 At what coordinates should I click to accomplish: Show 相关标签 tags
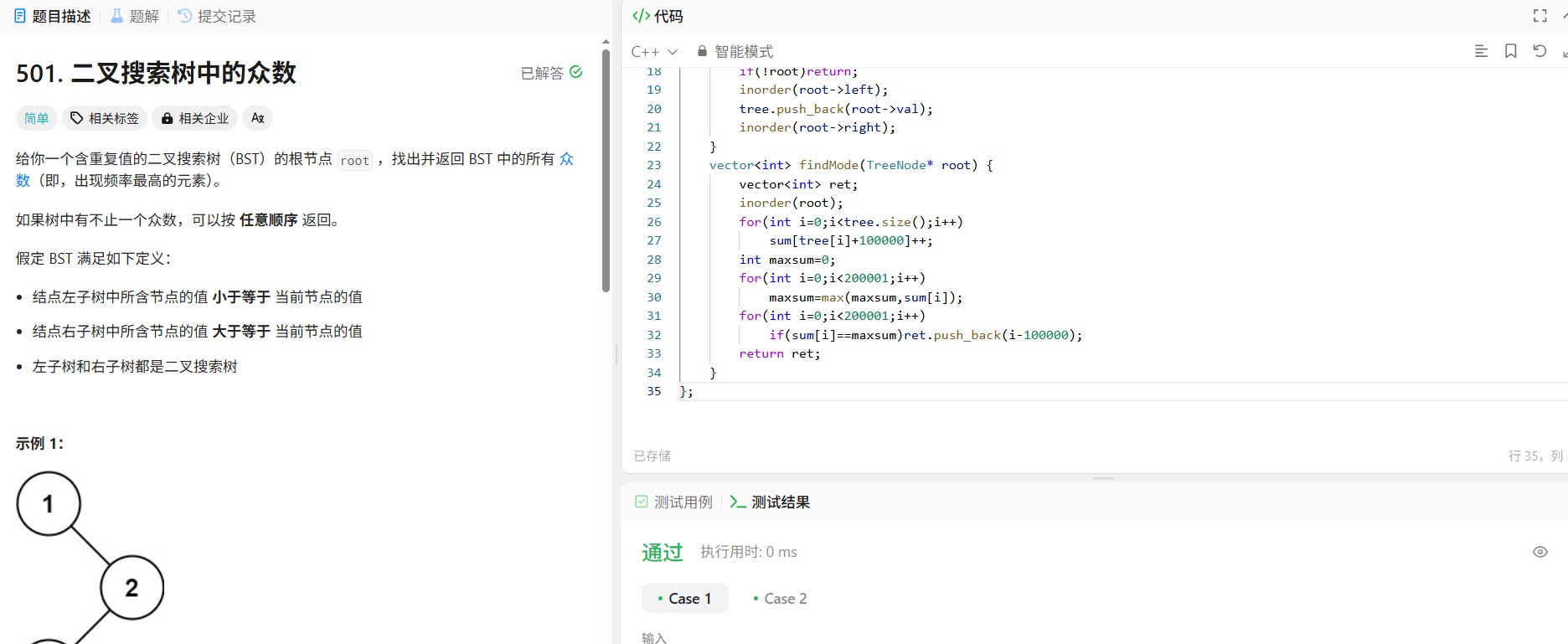click(x=105, y=118)
